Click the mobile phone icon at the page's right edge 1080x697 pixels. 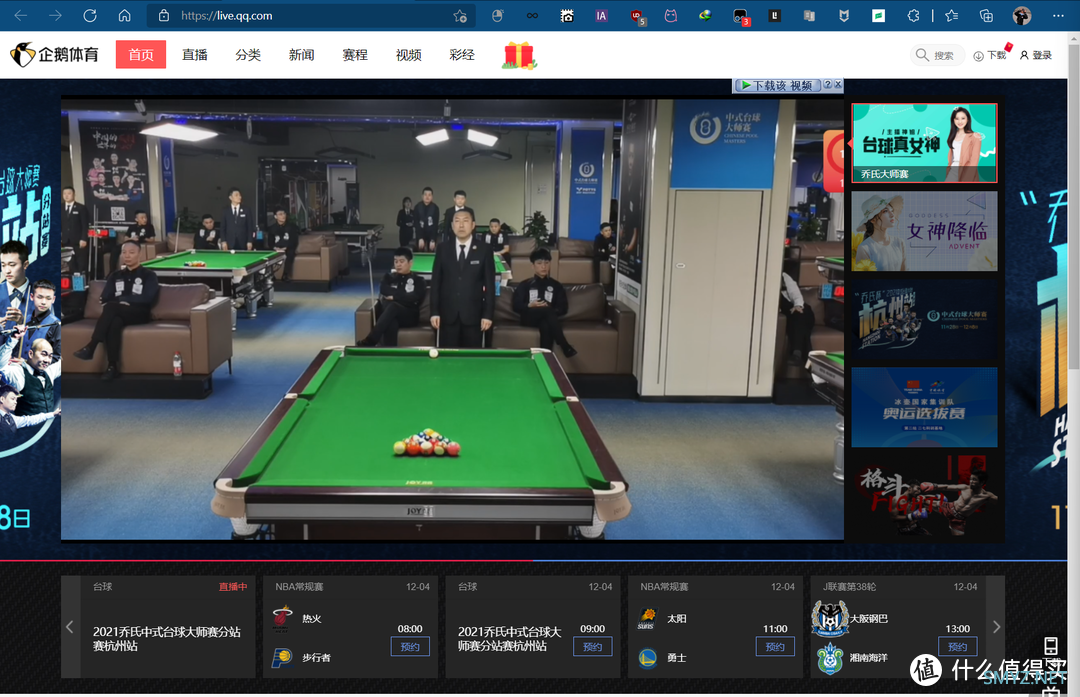coord(1050,645)
